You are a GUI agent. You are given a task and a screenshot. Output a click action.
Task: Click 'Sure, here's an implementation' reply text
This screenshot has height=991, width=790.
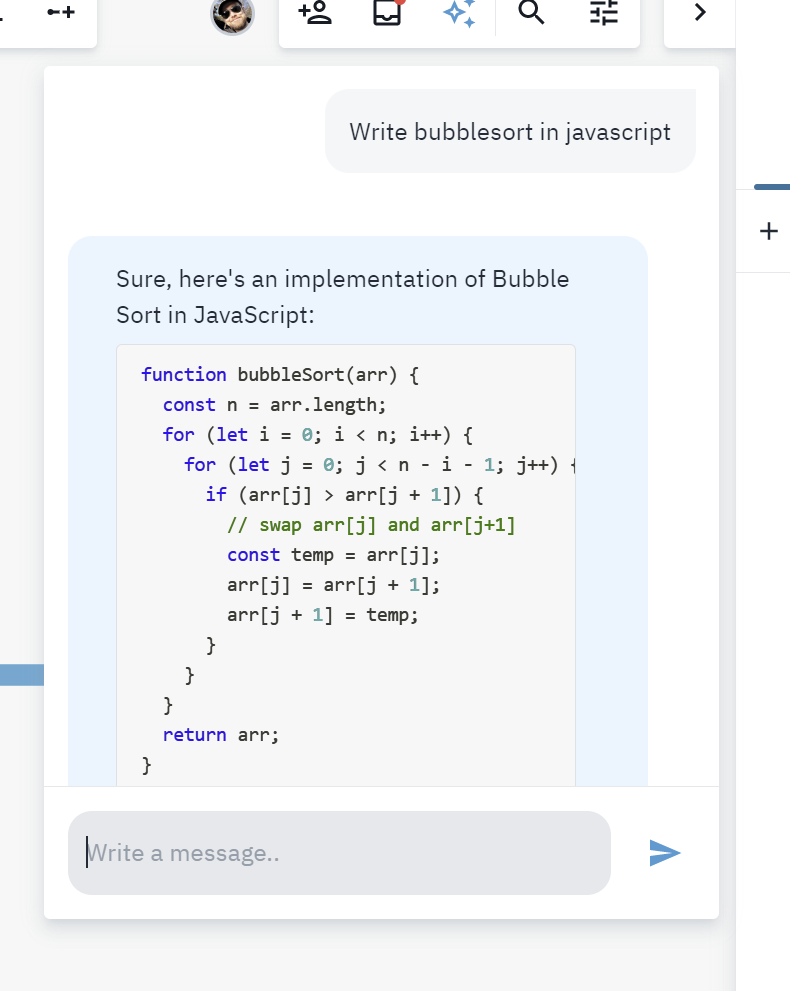tap(343, 296)
